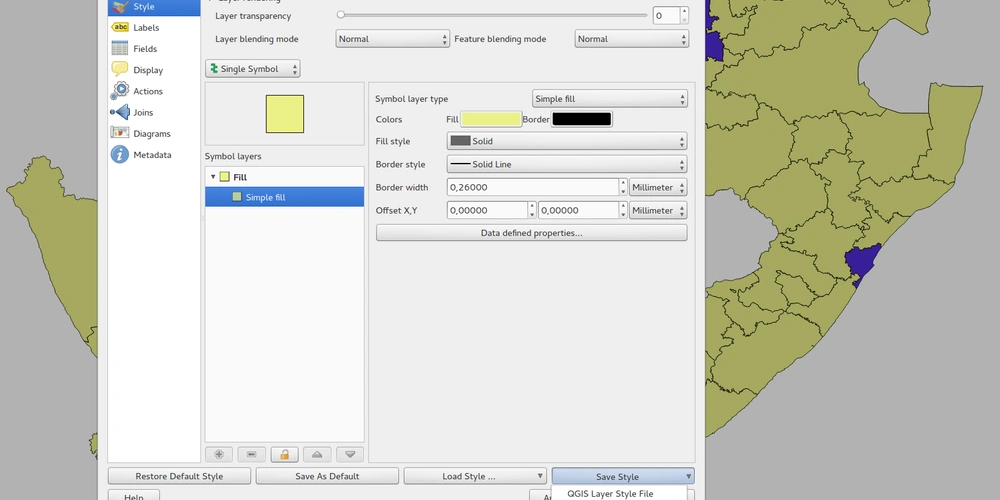Click the remove symbol layer minus icon
This screenshot has width=1000, height=500.
251,454
